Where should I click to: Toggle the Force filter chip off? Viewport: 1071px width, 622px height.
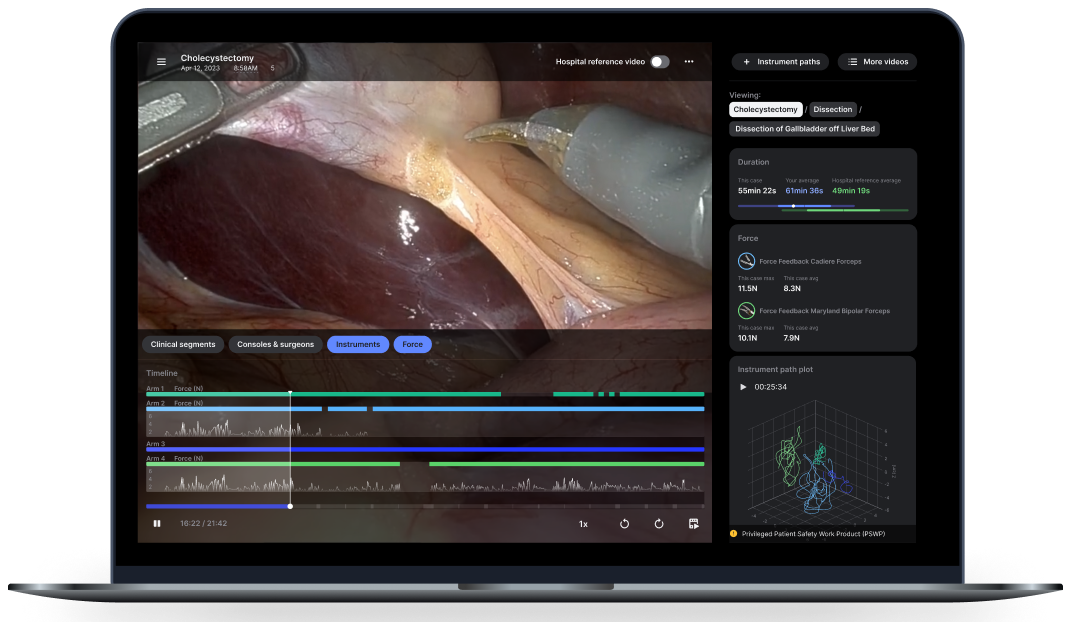tap(412, 344)
